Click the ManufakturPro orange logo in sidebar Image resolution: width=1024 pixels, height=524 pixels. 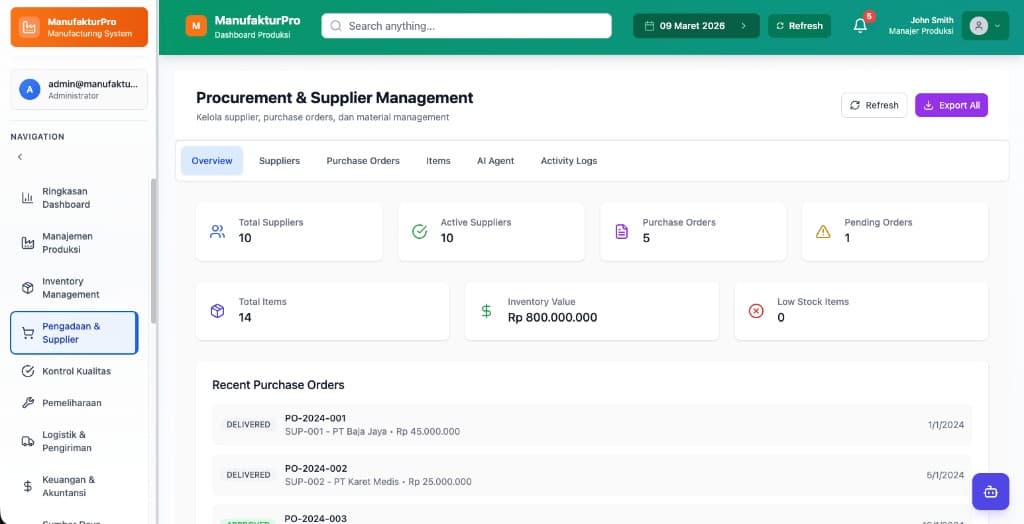click(x=29, y=27)
